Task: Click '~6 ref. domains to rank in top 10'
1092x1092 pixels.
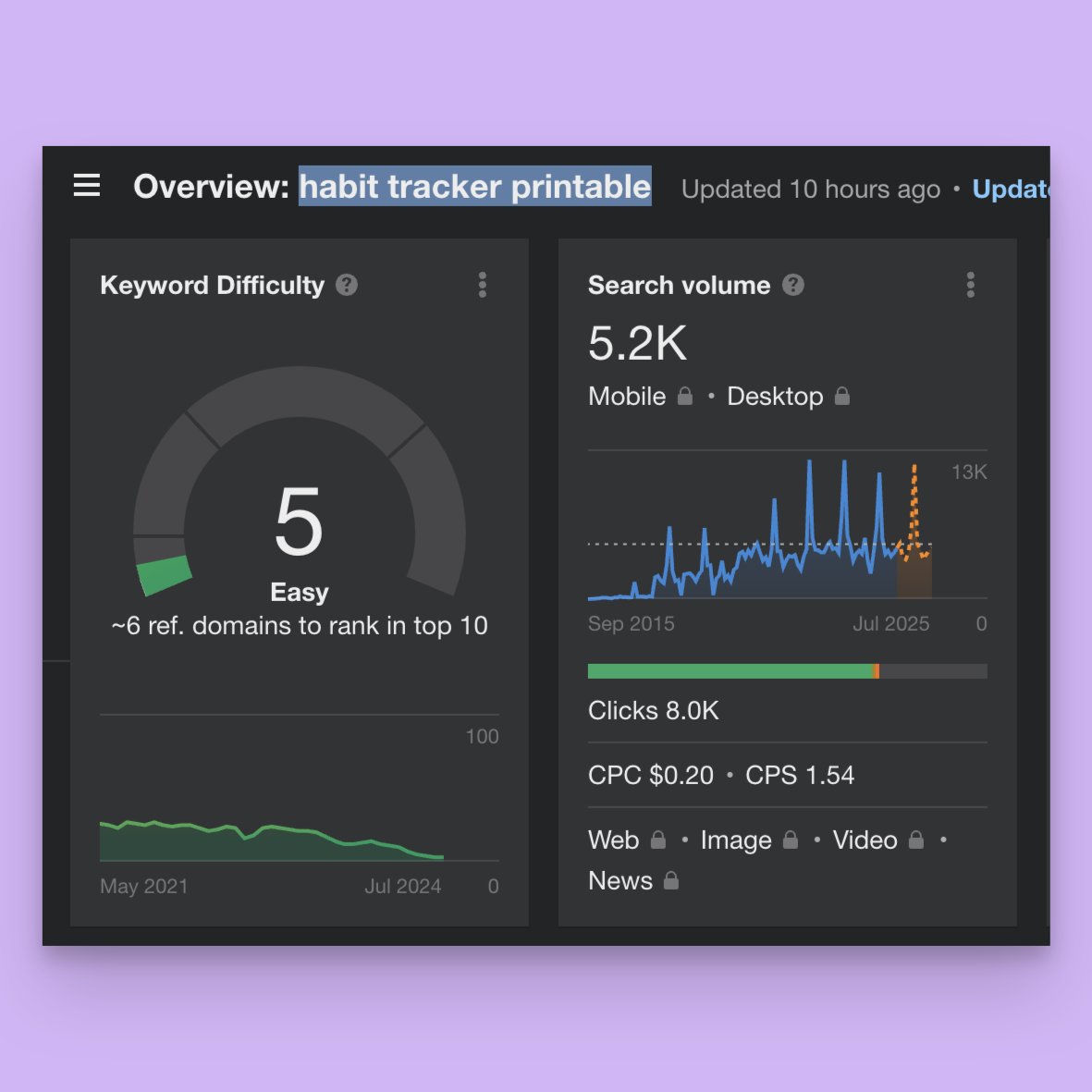Action: pos(300,625)
